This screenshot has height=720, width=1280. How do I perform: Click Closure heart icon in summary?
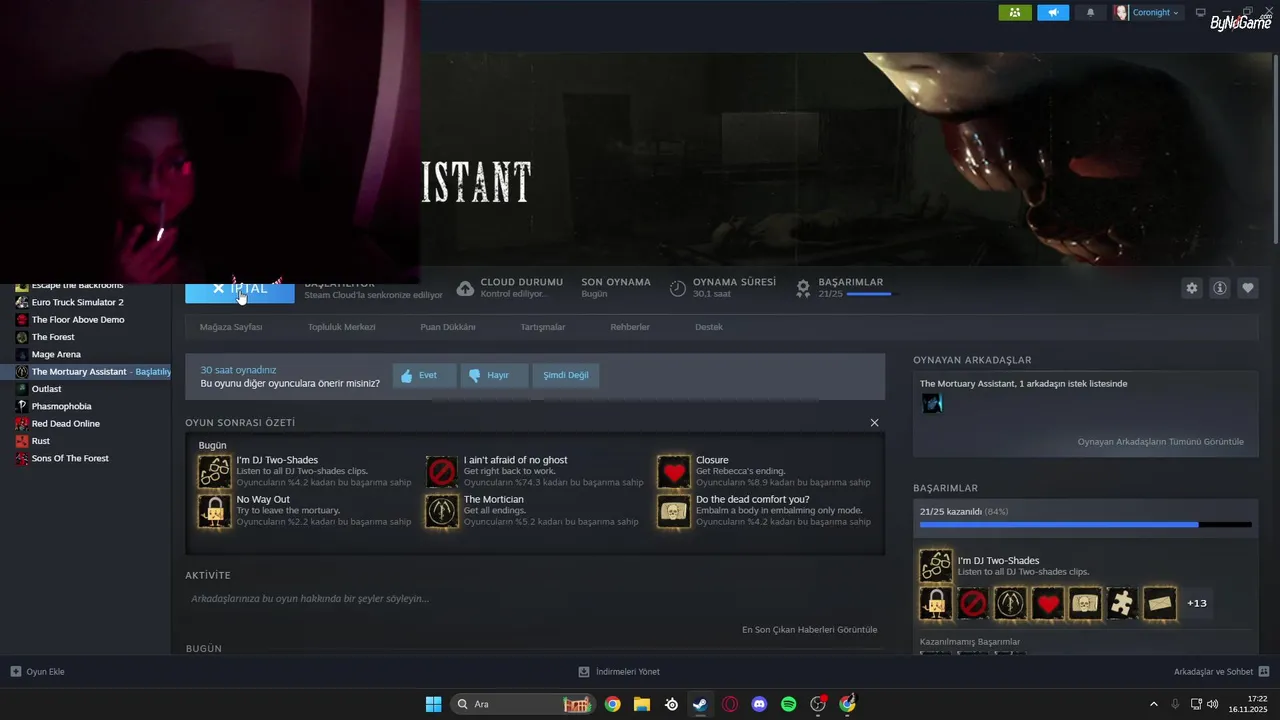pyautogui.click(x=674, y=471)
